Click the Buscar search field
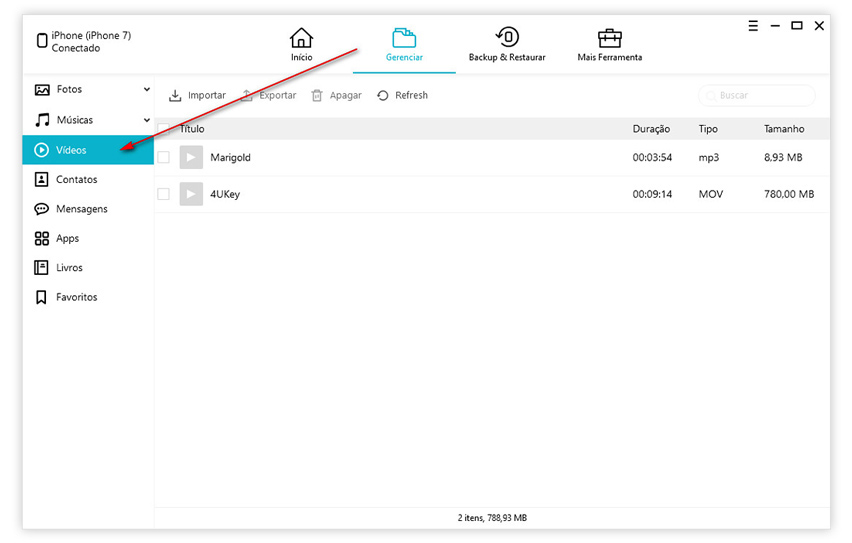 pyautogui.click(x=757, y=96)
